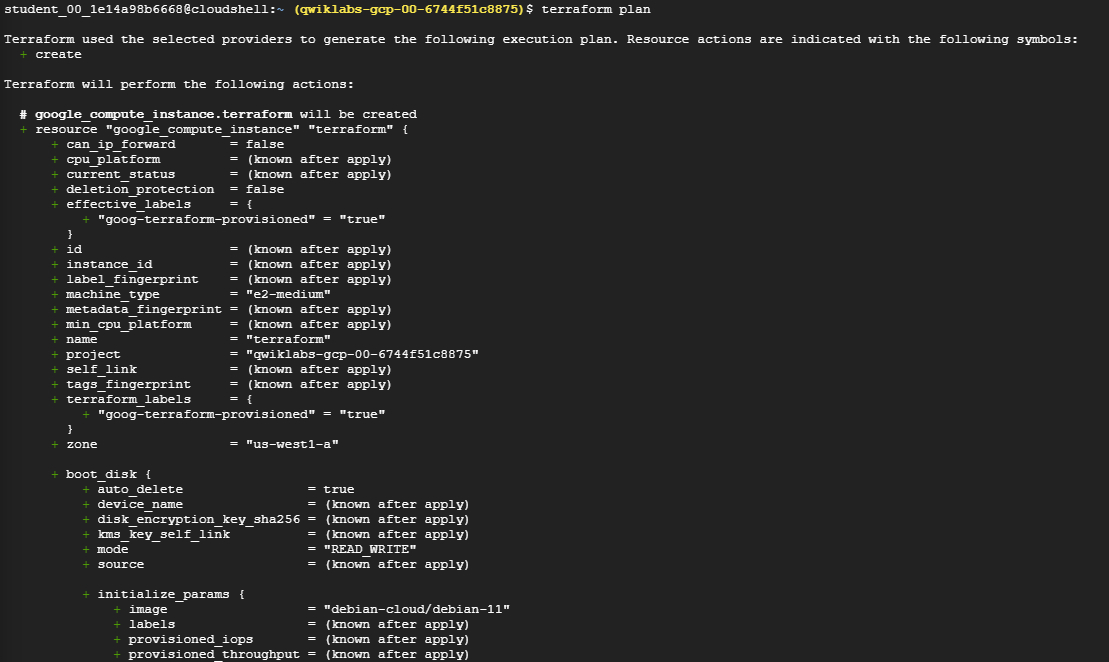Click the "READ_WRITE" mode value
Screen dimensions: 1109x662
(370, 550)
